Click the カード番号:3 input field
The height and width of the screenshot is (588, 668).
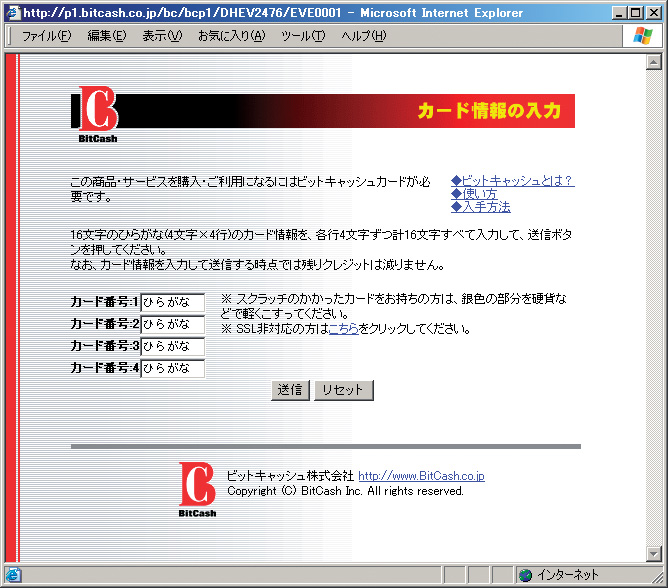[173, 346]
